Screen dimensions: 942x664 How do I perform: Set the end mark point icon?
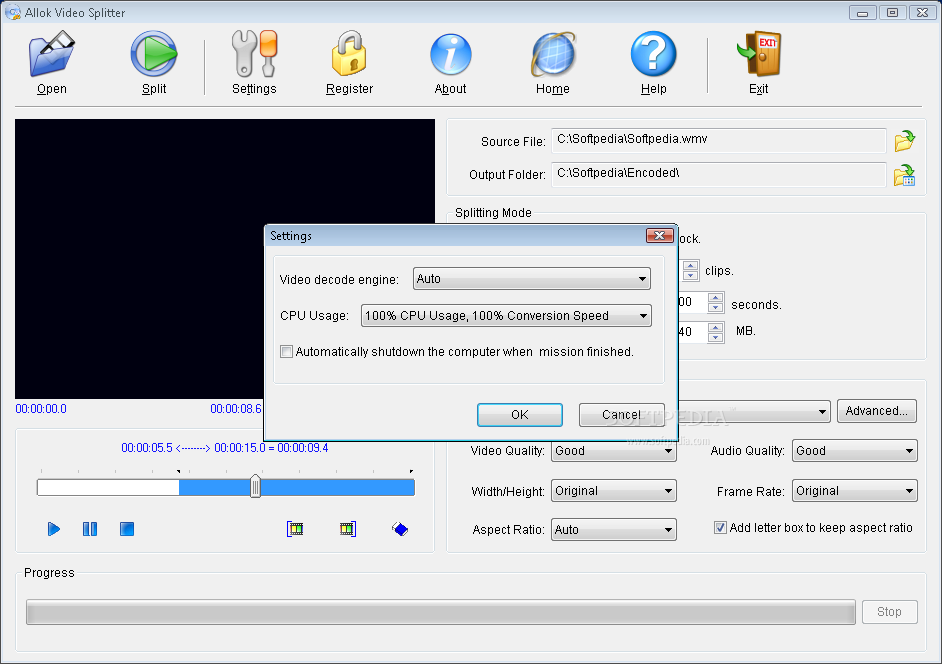click(x=348, y=529)
